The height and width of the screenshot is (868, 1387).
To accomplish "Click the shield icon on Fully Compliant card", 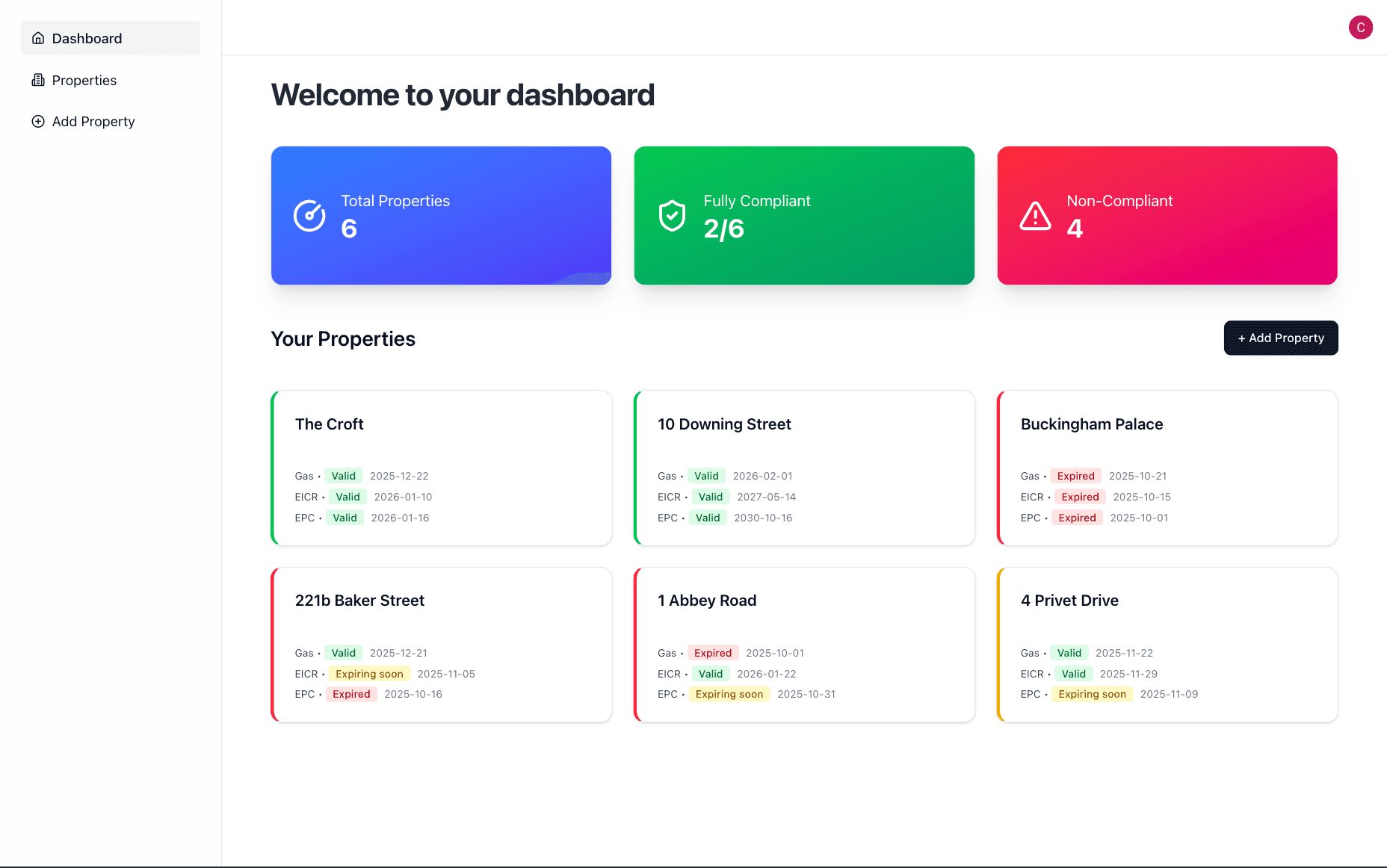I will pyautogui.click(x=672, y=216).
